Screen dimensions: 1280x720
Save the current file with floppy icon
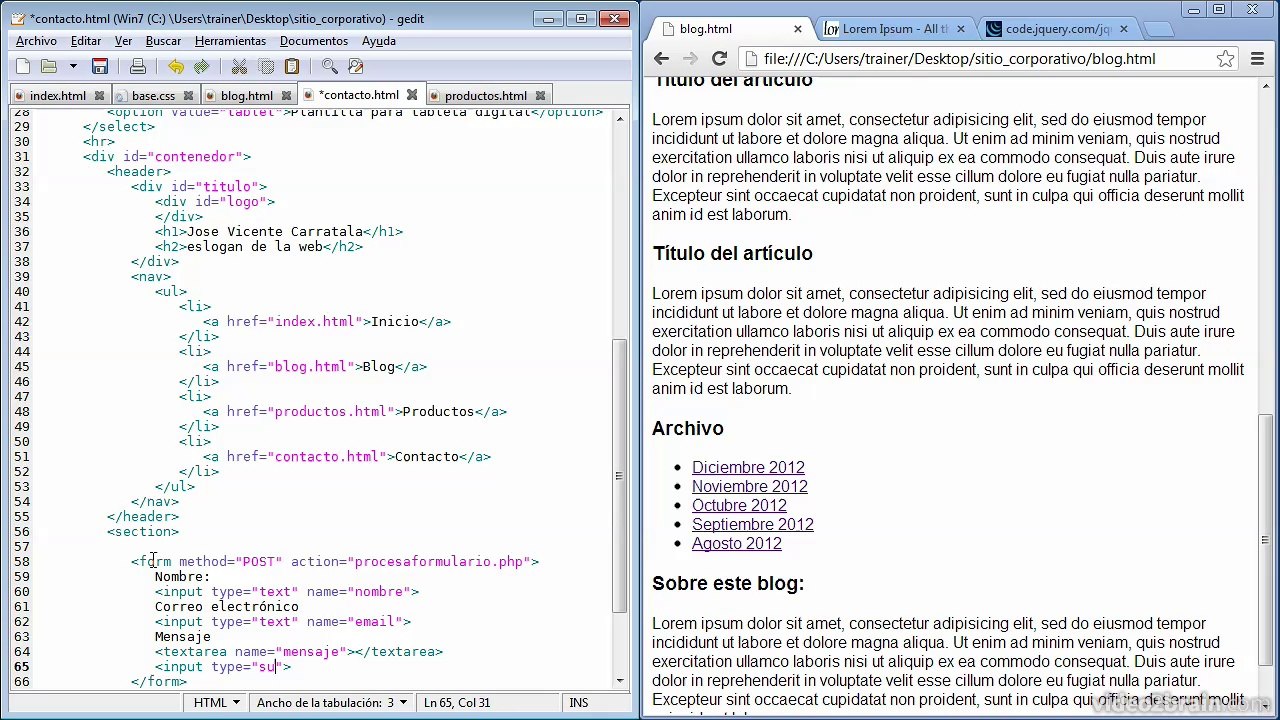pyautogui.click(x=100, y=67)
